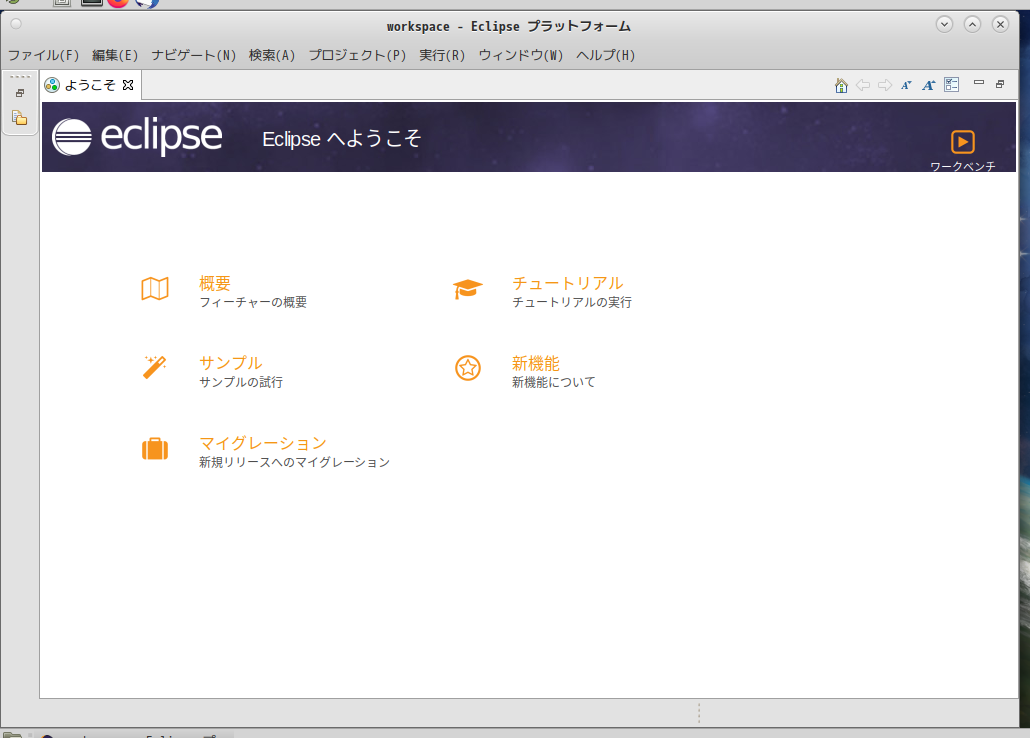The image size is (1030, 738).
Task: Open the ウィンドウ(W) menu
Action: tap(521, 55)
